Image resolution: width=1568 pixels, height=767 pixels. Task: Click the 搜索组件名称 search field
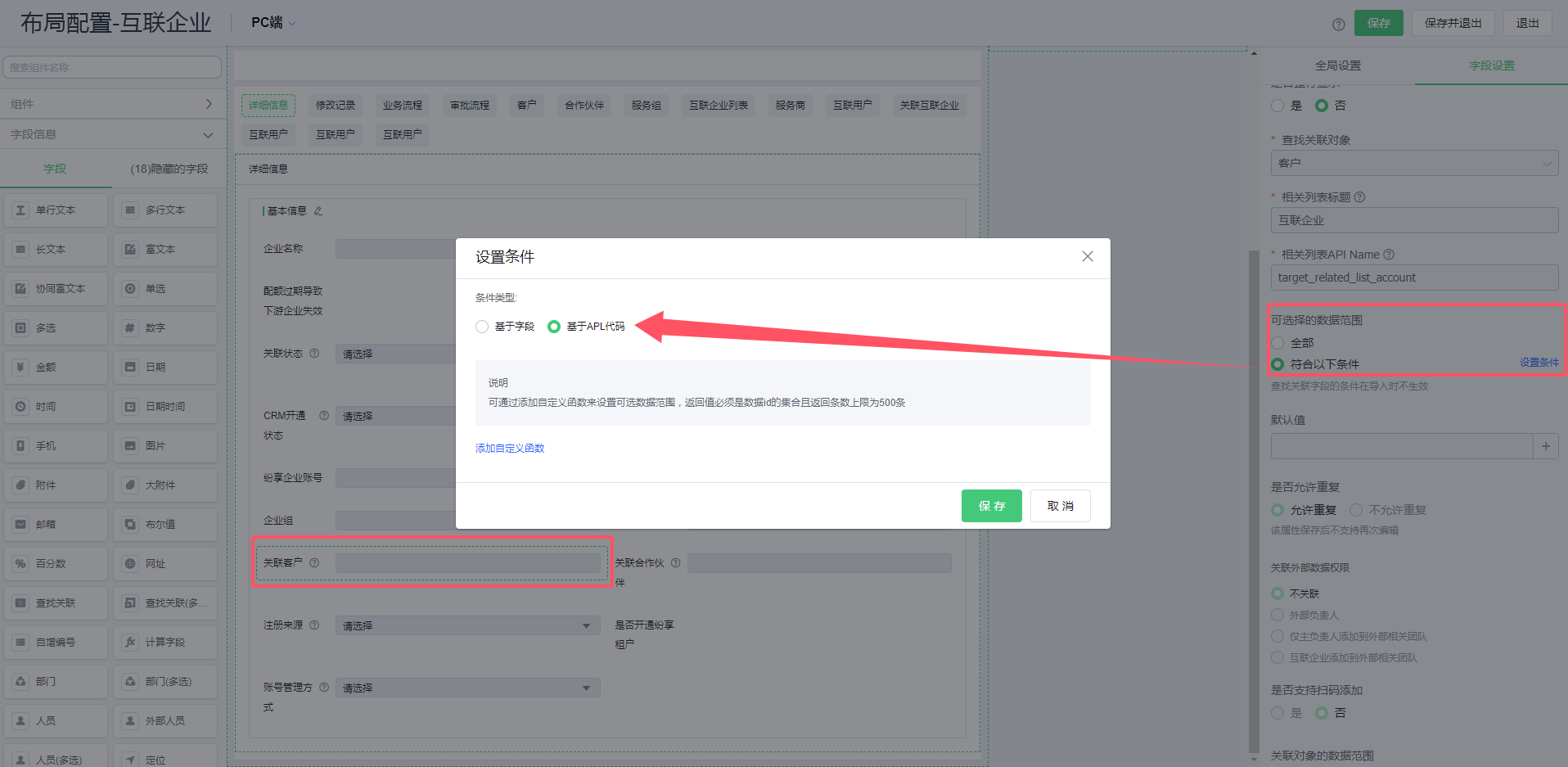pyautogui.click(x=112, y=66)
